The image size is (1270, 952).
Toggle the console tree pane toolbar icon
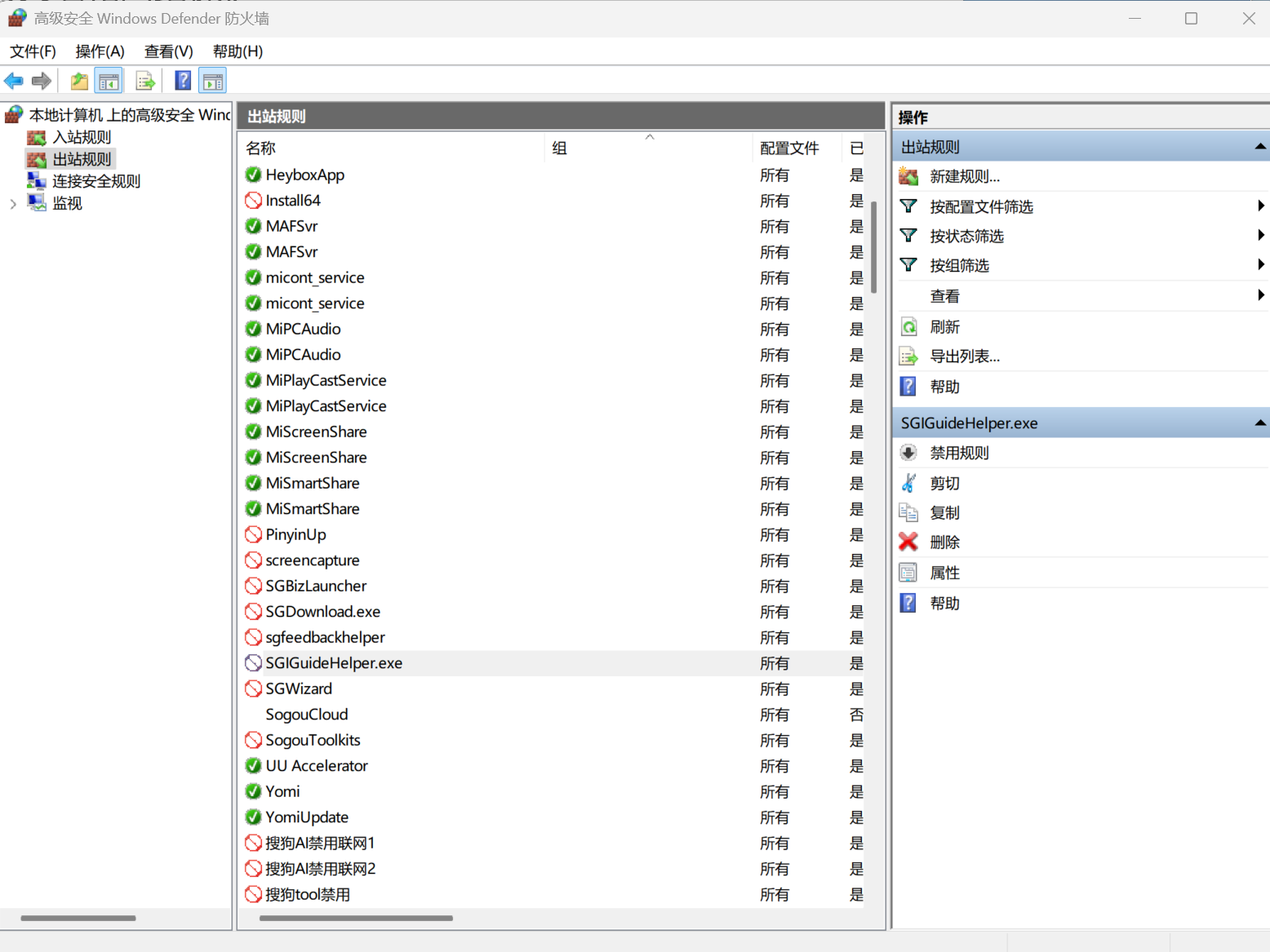109,81
